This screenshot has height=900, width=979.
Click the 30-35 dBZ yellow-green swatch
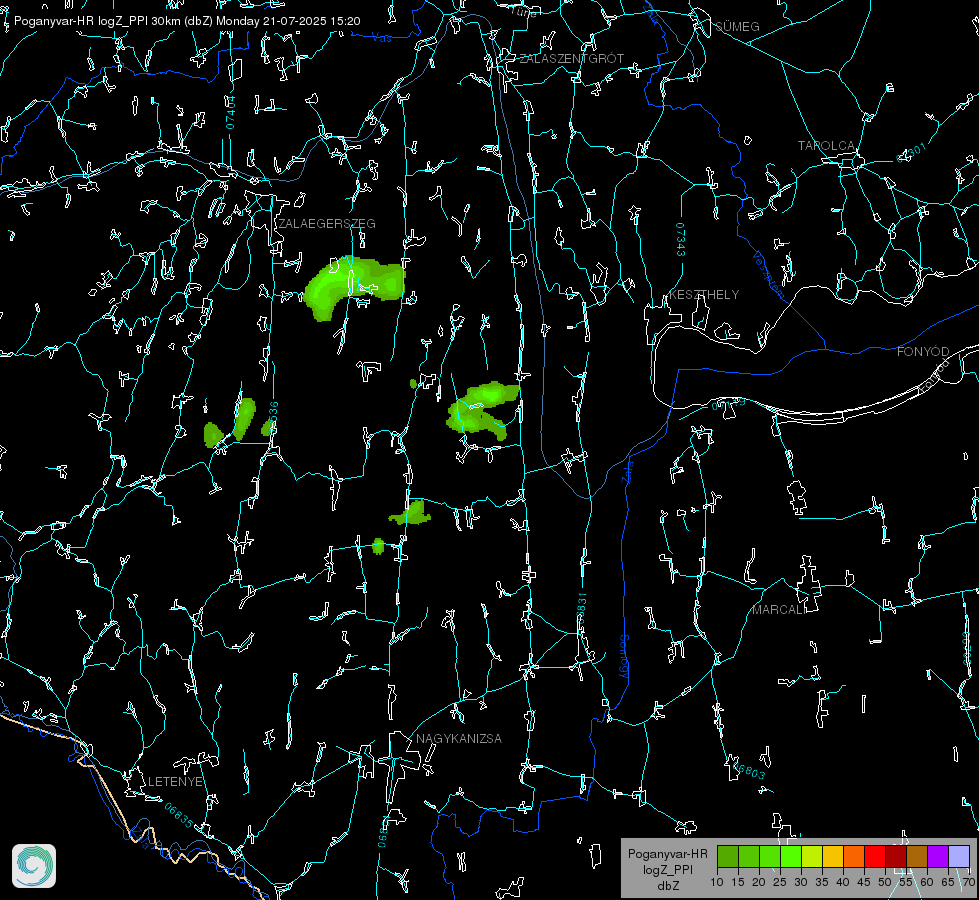tap(812, 856)
